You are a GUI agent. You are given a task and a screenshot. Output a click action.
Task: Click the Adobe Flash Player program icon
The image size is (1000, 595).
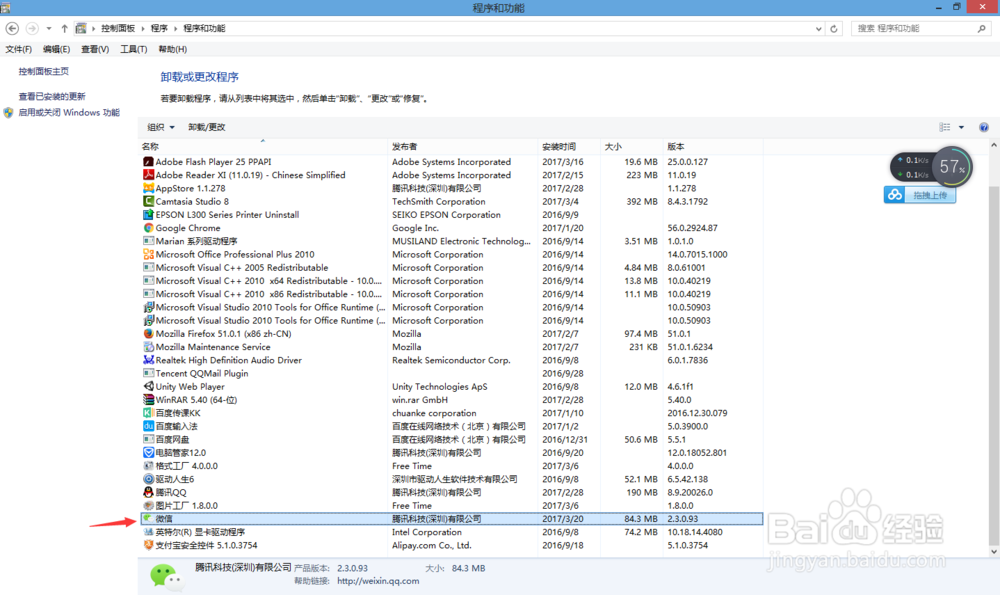point(148,162)
